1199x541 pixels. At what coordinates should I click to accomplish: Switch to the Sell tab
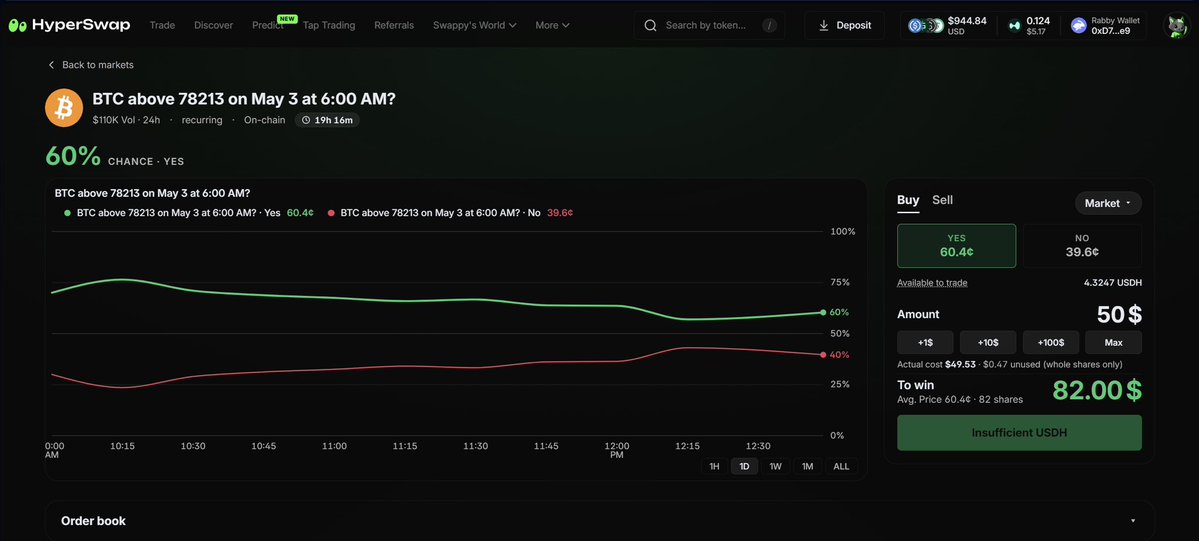tap(942, 200)
